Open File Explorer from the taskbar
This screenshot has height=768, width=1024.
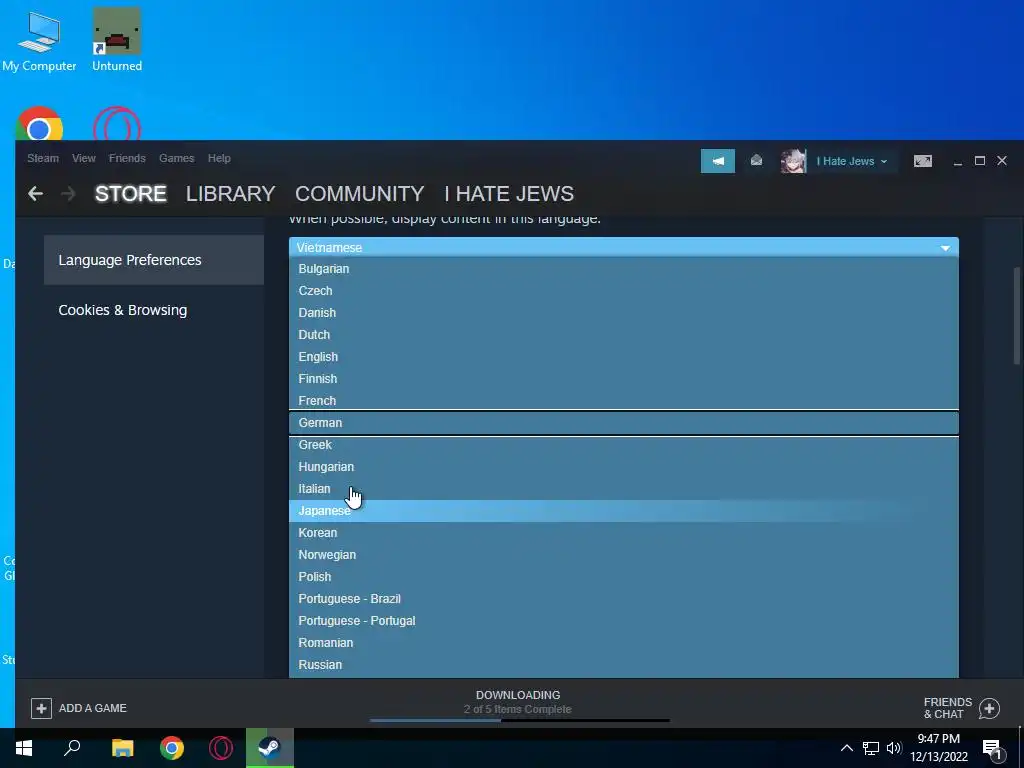[x=122, y=748]
